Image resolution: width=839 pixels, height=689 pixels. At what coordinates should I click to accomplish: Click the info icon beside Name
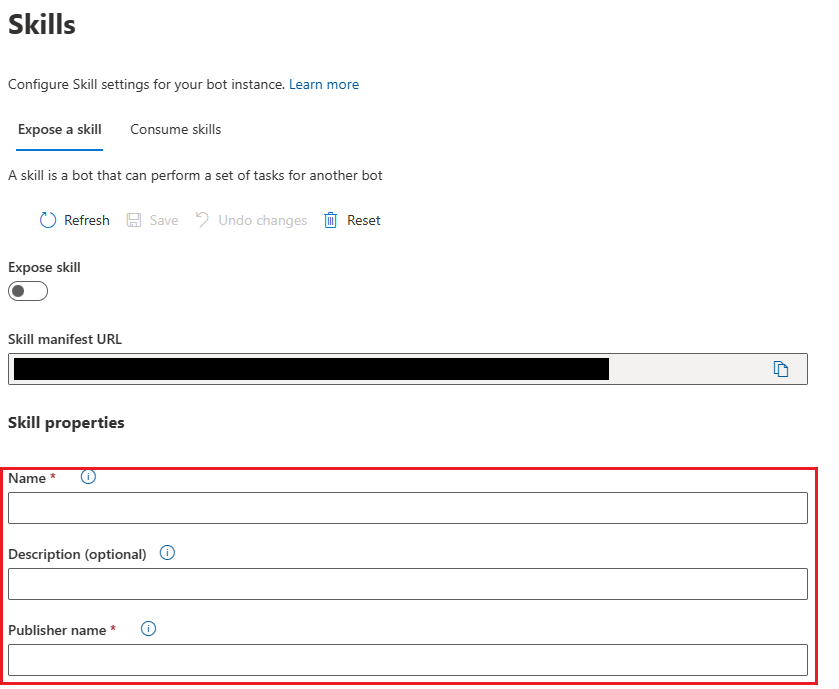click(x=88, y=477)
